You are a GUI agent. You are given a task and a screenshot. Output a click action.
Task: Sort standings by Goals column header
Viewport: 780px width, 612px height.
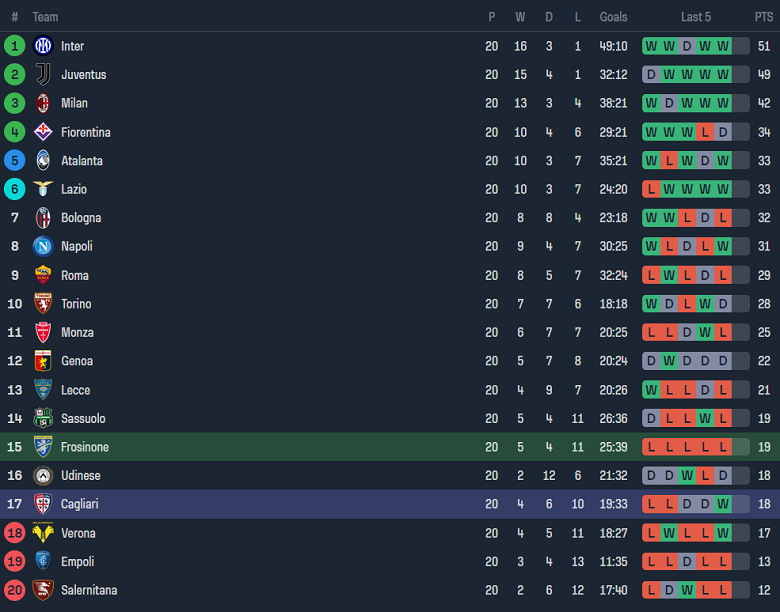click(613, 17)
